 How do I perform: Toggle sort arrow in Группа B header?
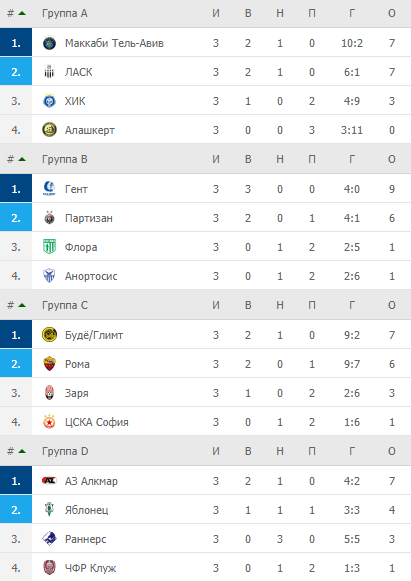[22, 159]
